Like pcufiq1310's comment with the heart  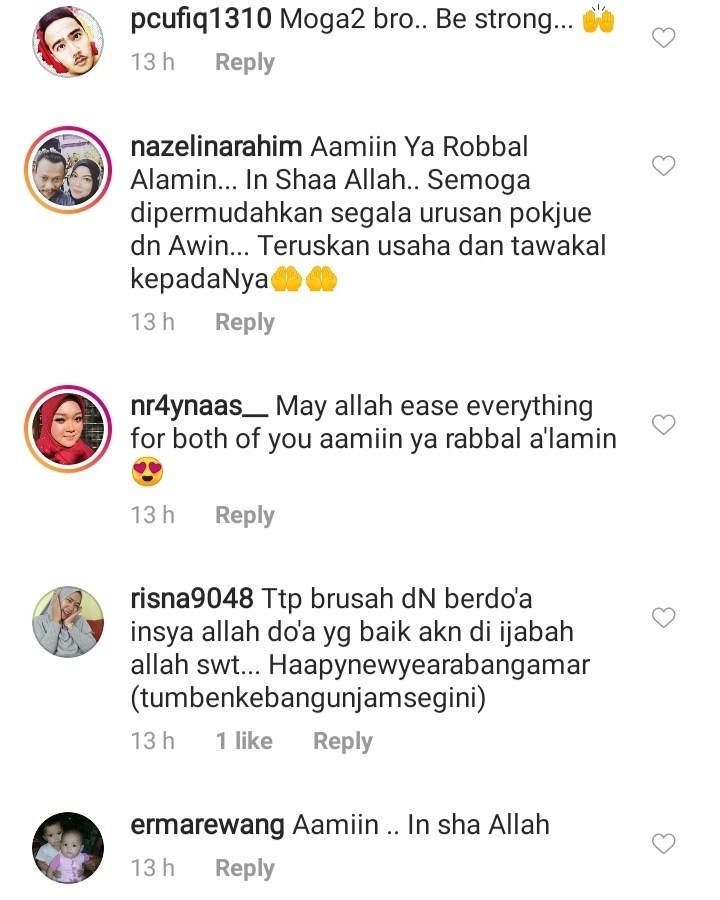click(x=663, y=38)
